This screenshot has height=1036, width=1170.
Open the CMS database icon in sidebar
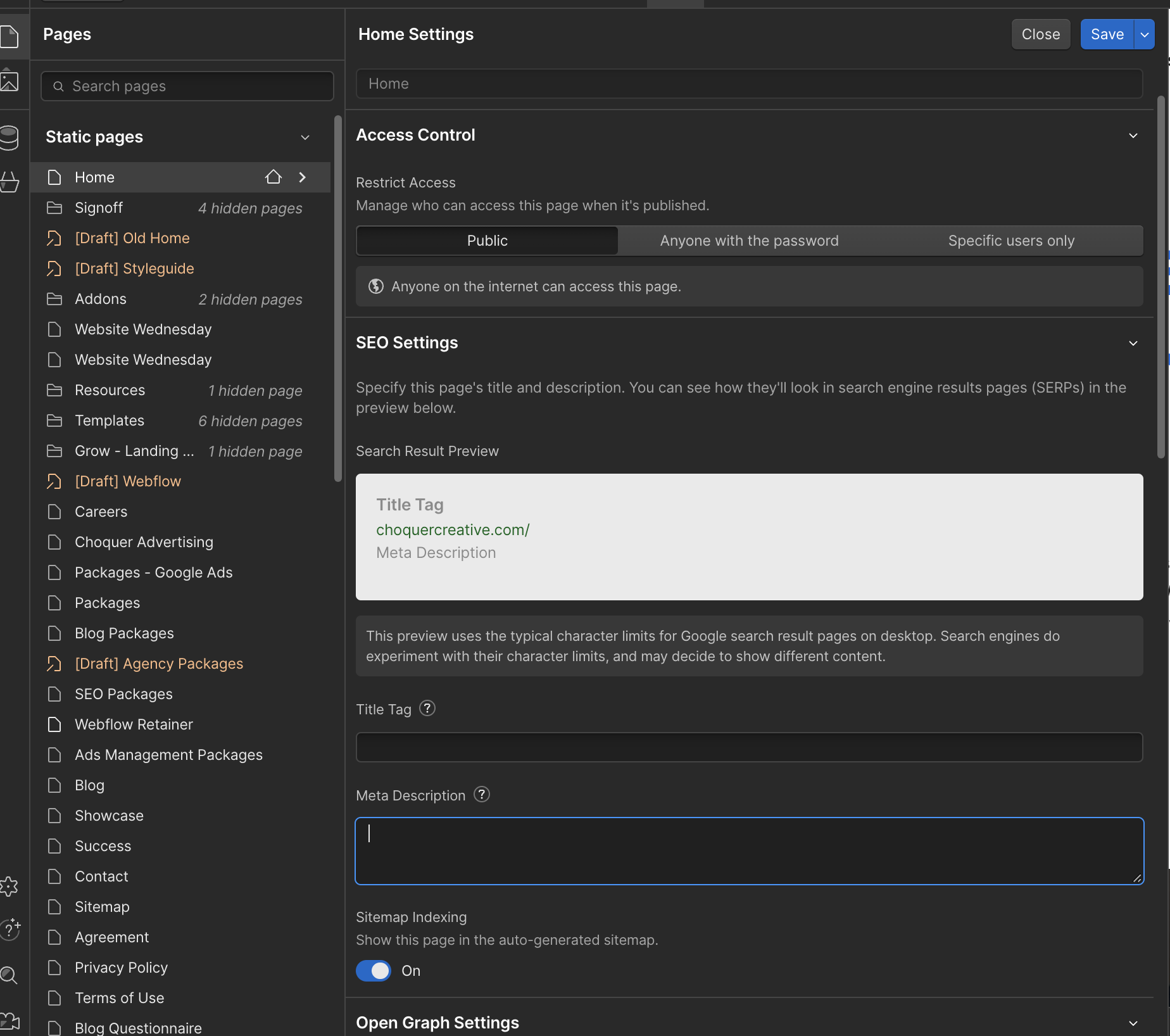9,137
